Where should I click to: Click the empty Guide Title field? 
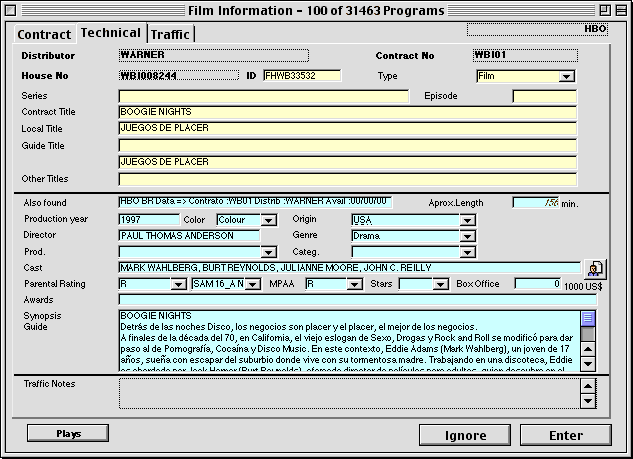click(x=348, y=145)
